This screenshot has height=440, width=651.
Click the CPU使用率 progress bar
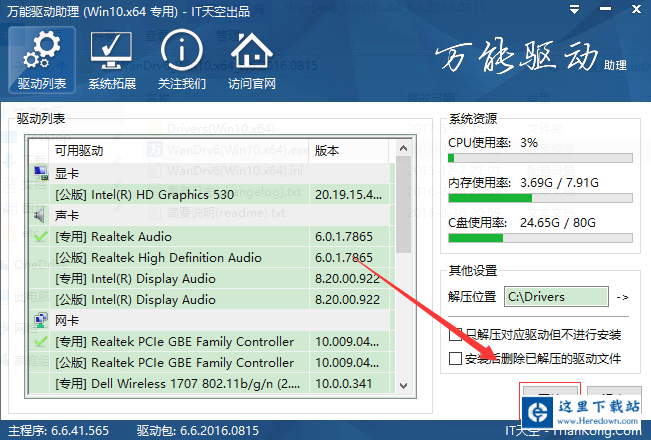(540, 158)
